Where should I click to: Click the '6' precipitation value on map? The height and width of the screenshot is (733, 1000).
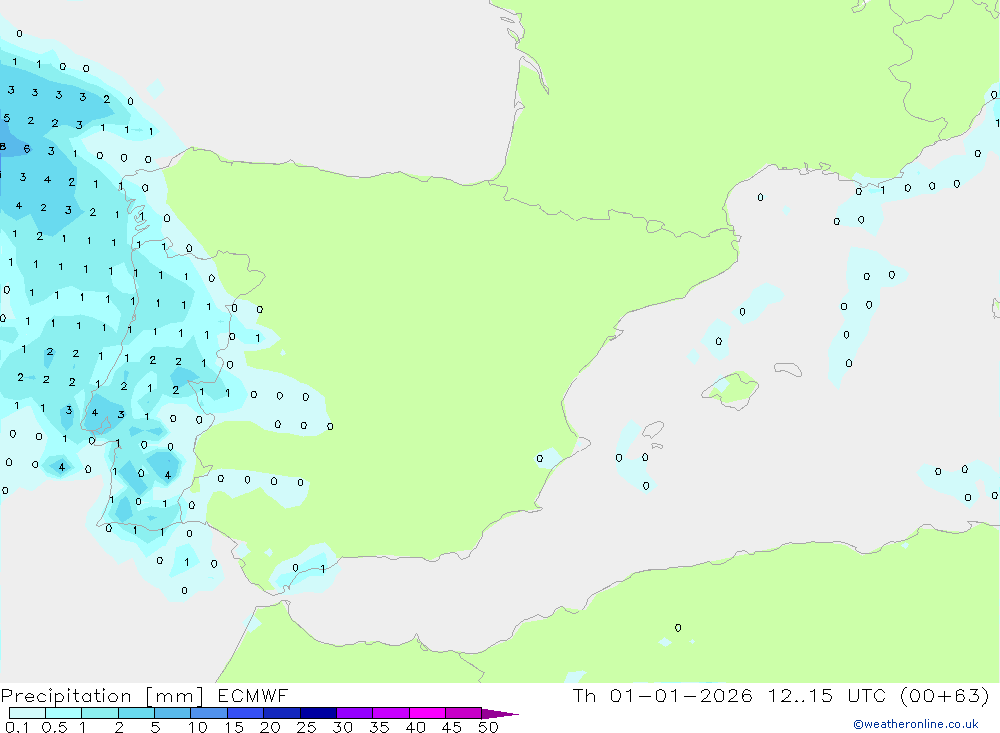tap(27, 149)
